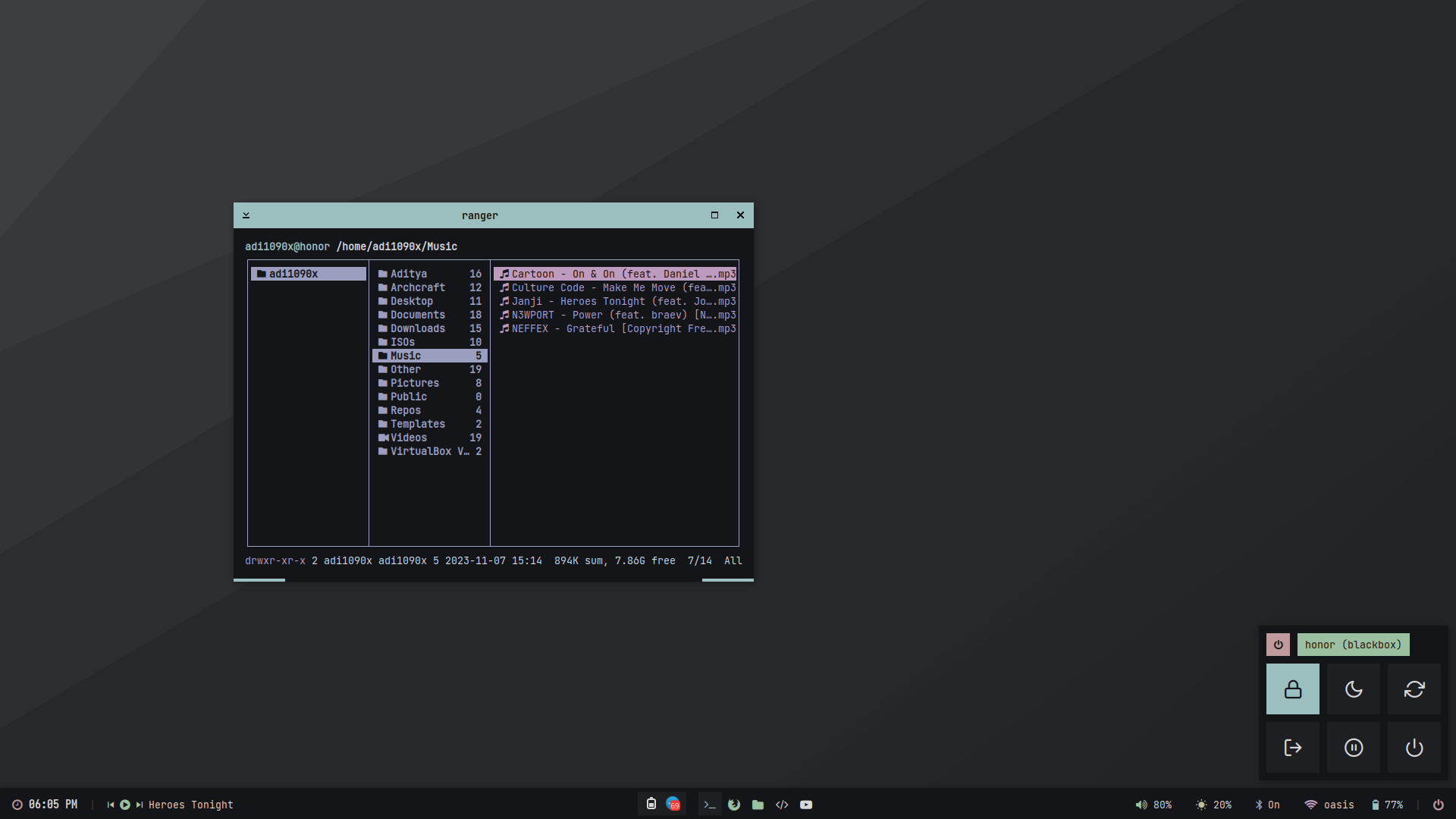
Task: Select the Pictures folder entry
Action: click(x=415, y=383)
